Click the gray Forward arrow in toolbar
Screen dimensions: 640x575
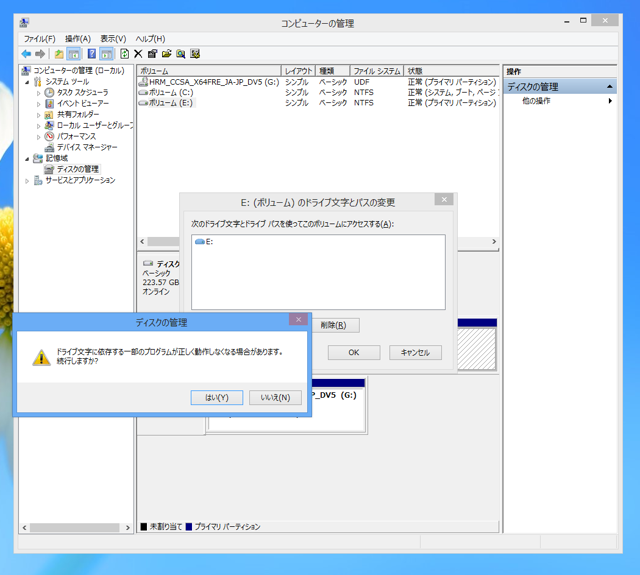(40, 54)
